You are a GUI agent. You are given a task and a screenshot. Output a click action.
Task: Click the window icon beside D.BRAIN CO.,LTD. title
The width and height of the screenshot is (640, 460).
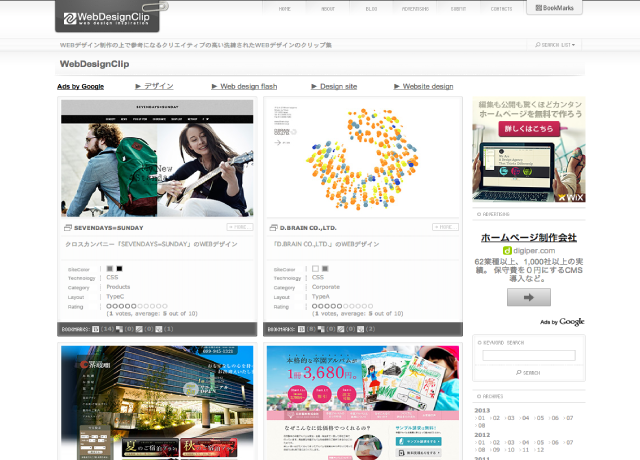(x=273, y=228)
